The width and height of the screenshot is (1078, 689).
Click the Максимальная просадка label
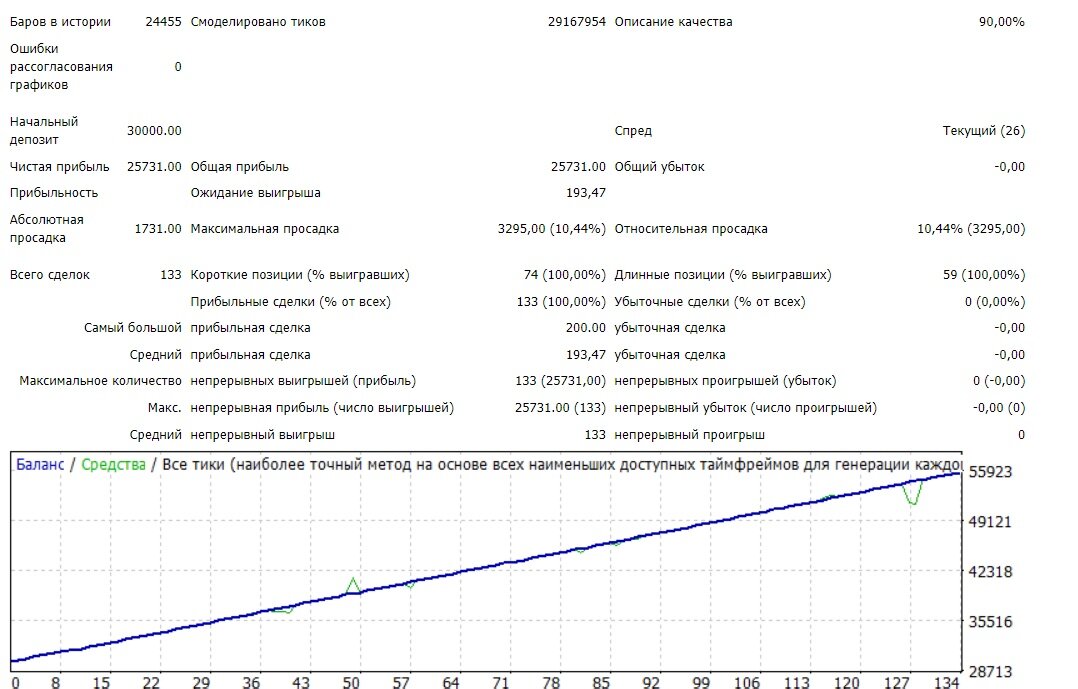click(x=265, y=228)
